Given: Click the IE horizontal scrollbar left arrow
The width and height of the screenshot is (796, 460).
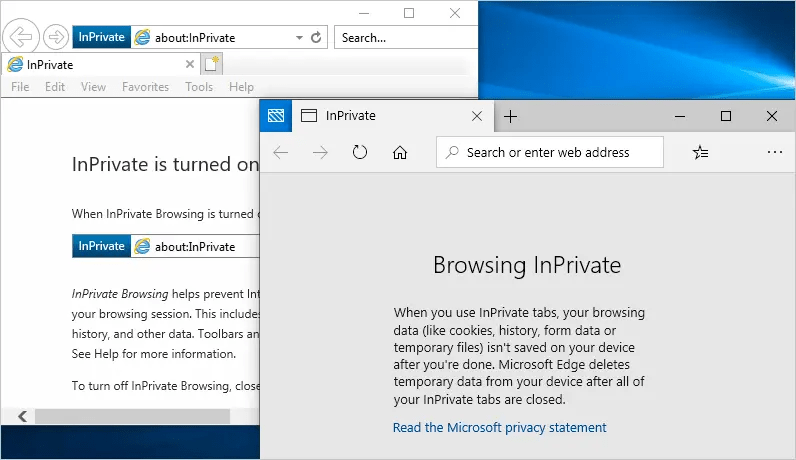Looking at the screenshot, I should [x=22, y=416].
